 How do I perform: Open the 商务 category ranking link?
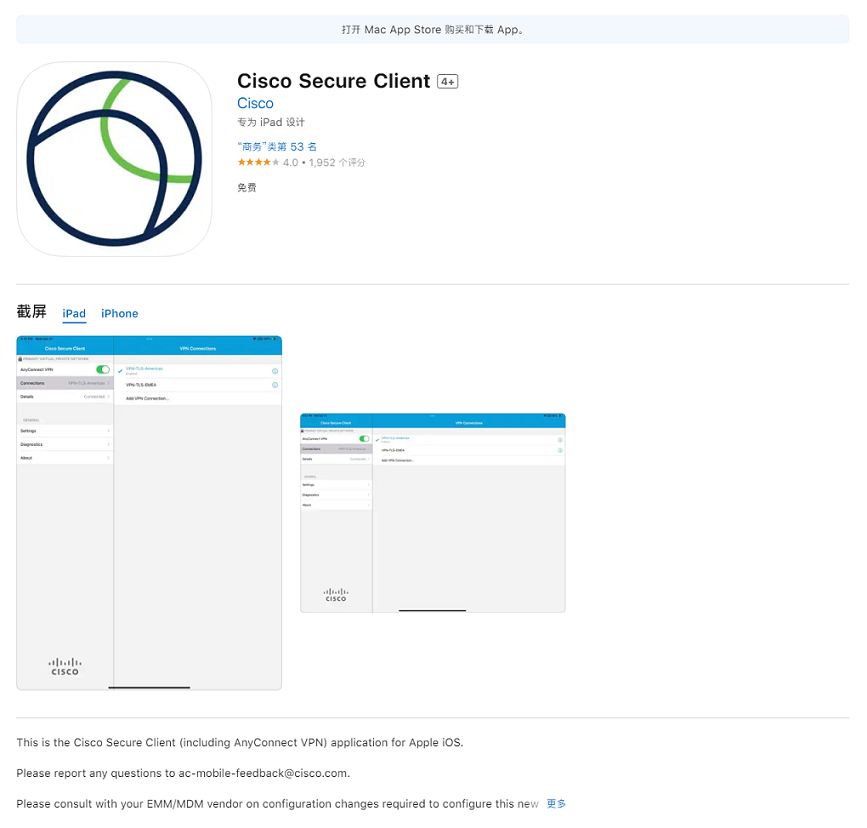pos(277,147)
